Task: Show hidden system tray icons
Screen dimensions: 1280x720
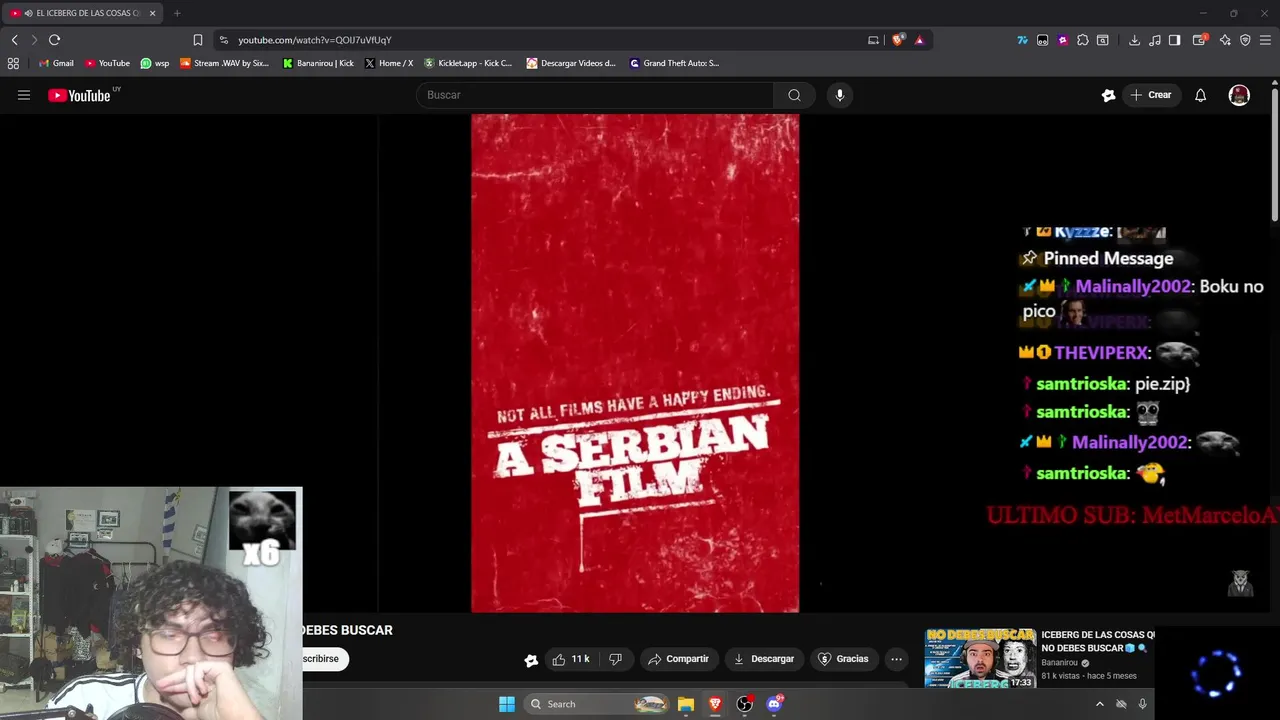Action: click(x=1100, y=704)
